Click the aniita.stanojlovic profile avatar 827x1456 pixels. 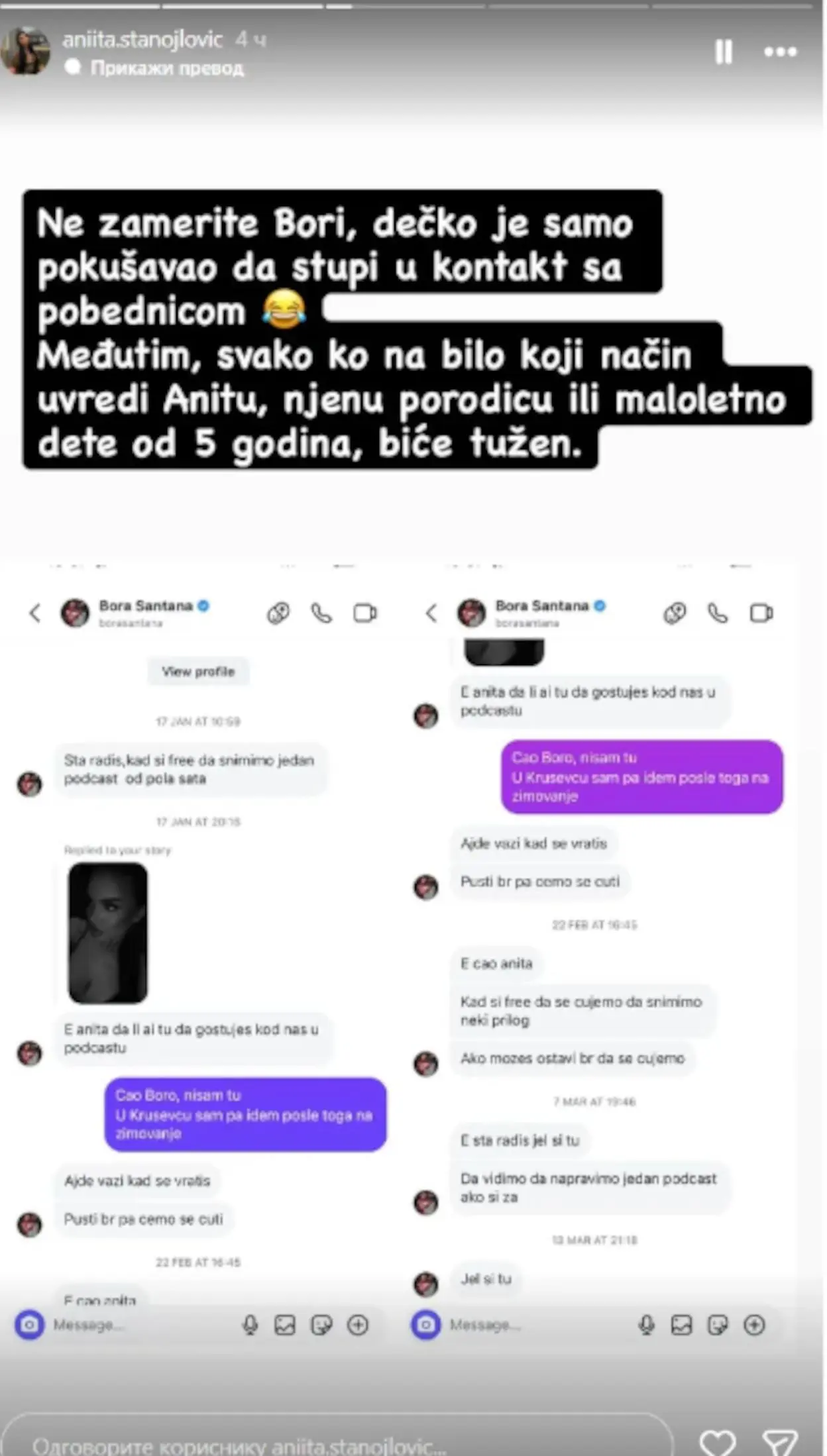26,50
